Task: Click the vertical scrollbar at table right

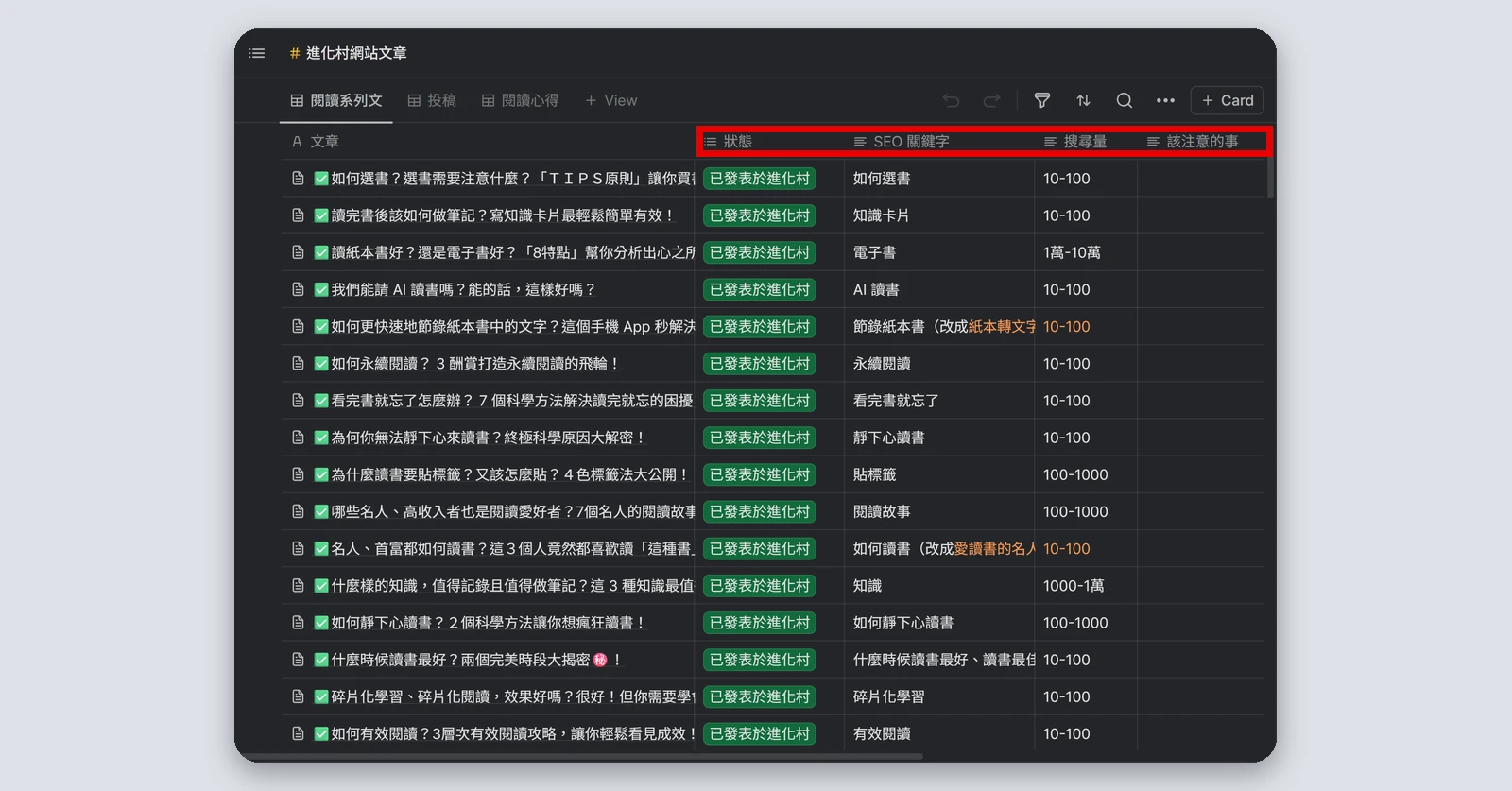Action: pos(1270,179)
